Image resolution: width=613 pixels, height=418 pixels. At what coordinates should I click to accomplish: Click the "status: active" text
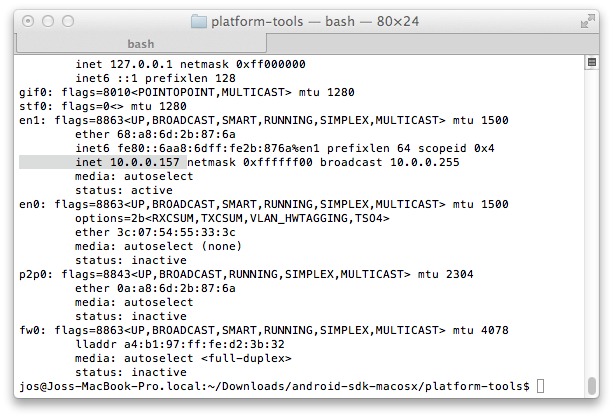coord(124,189)
